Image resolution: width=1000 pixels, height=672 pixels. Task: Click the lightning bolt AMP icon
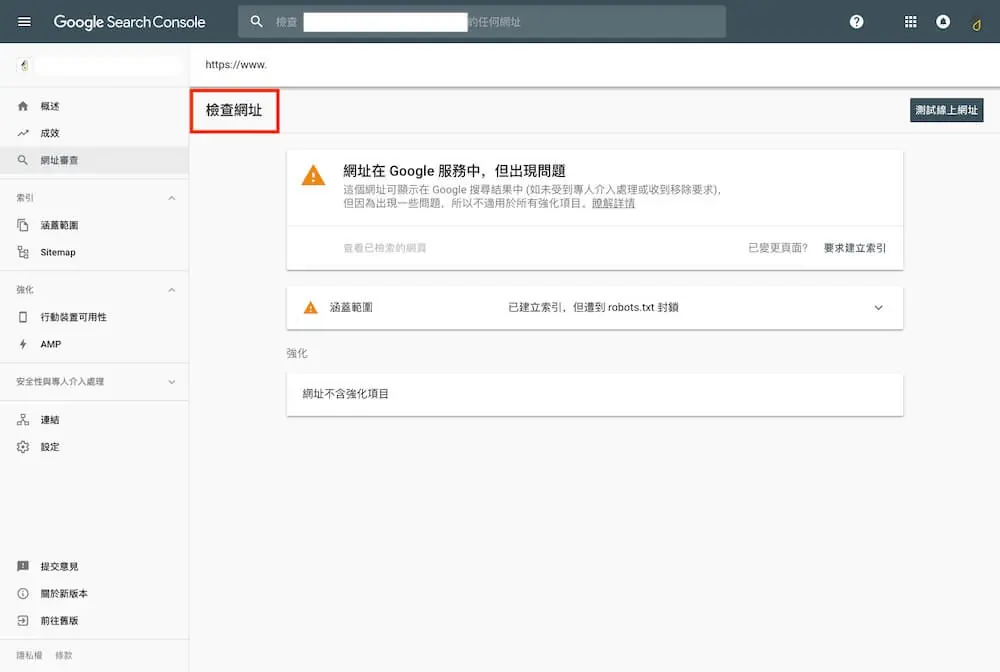(x=23, y=344)
